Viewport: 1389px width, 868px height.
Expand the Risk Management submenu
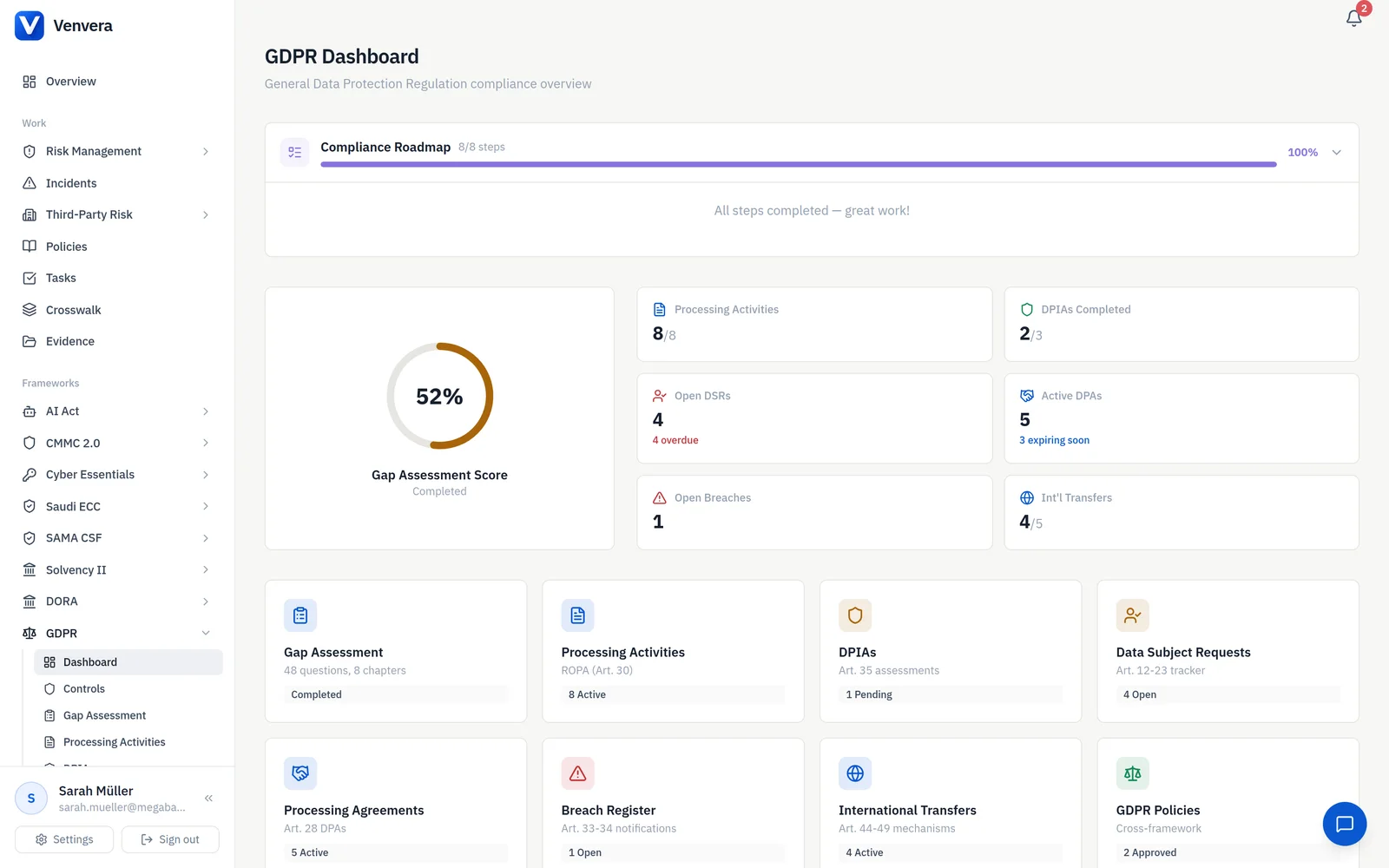(206, 151)
